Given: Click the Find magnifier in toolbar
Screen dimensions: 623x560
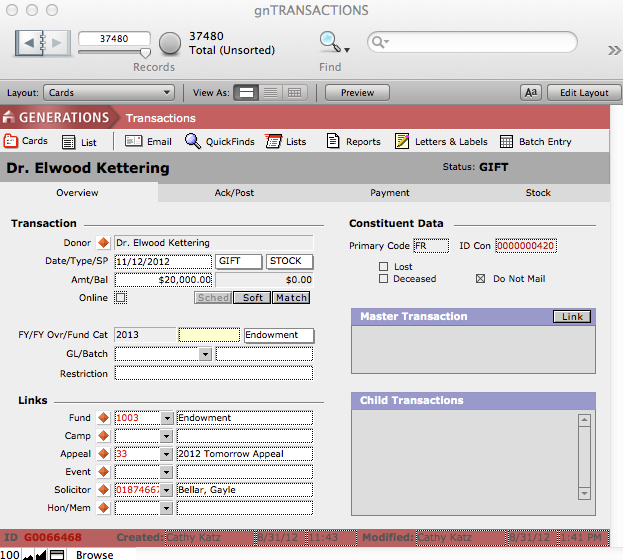Looking at the screenshot, I should point(329,42).
